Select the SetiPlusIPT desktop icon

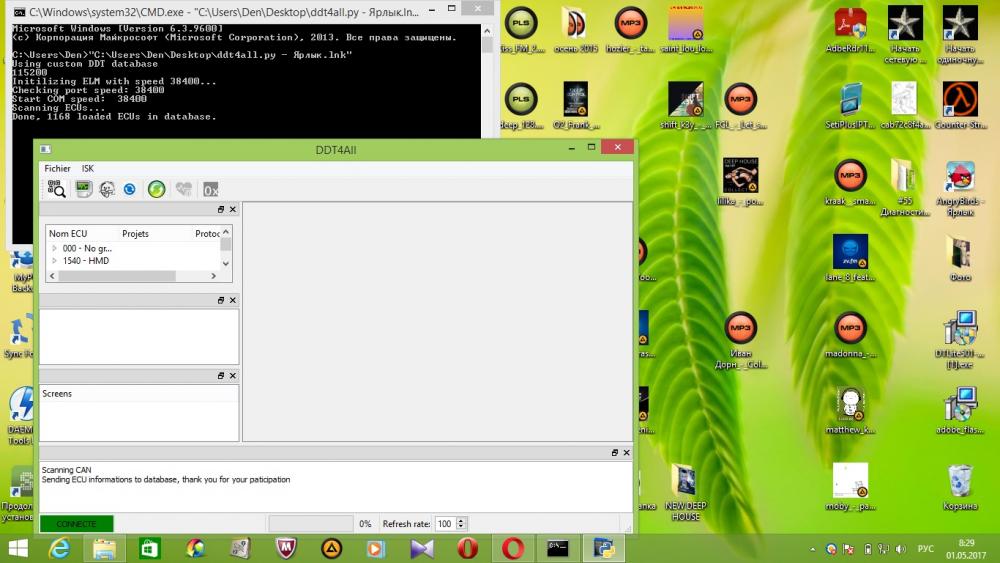[x=850, y=105]
